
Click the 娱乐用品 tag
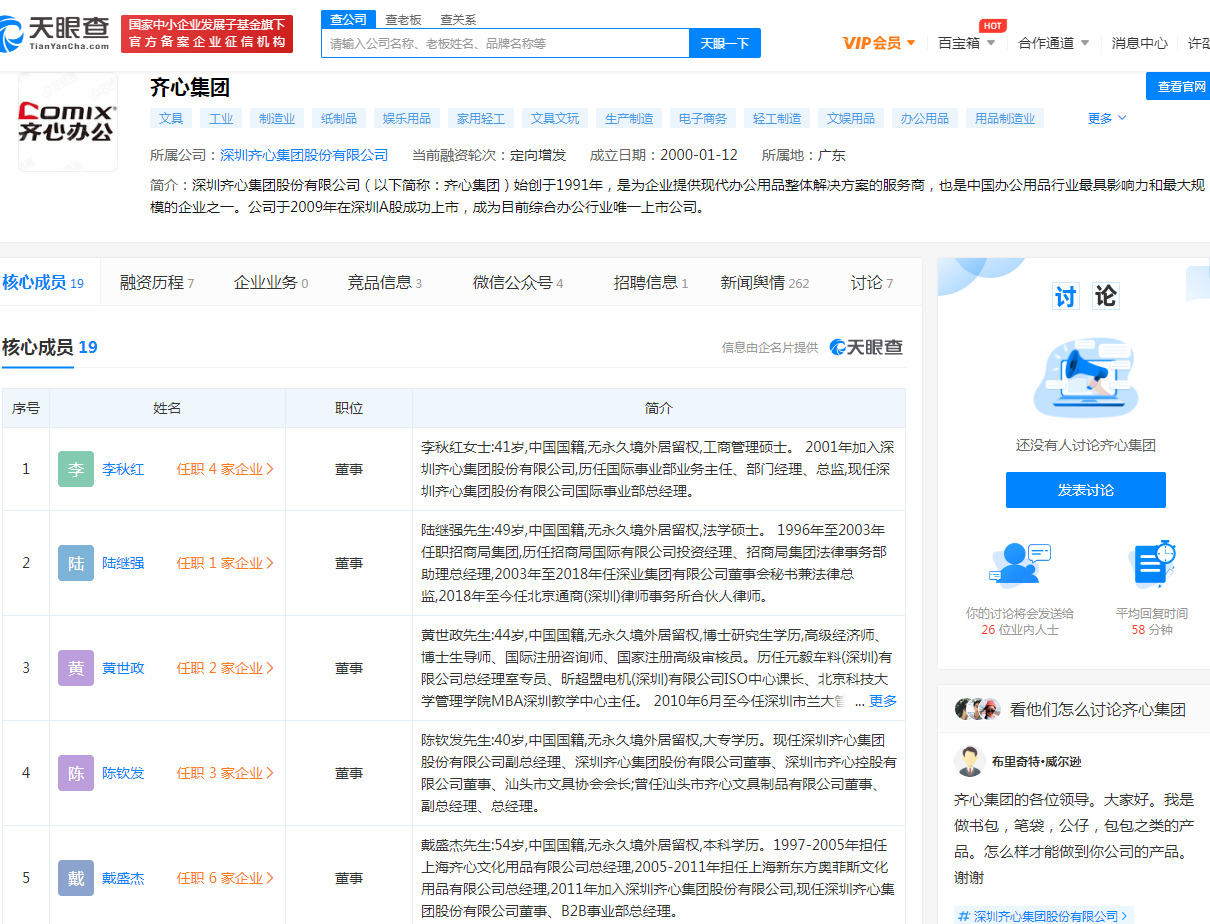[407, 118]
